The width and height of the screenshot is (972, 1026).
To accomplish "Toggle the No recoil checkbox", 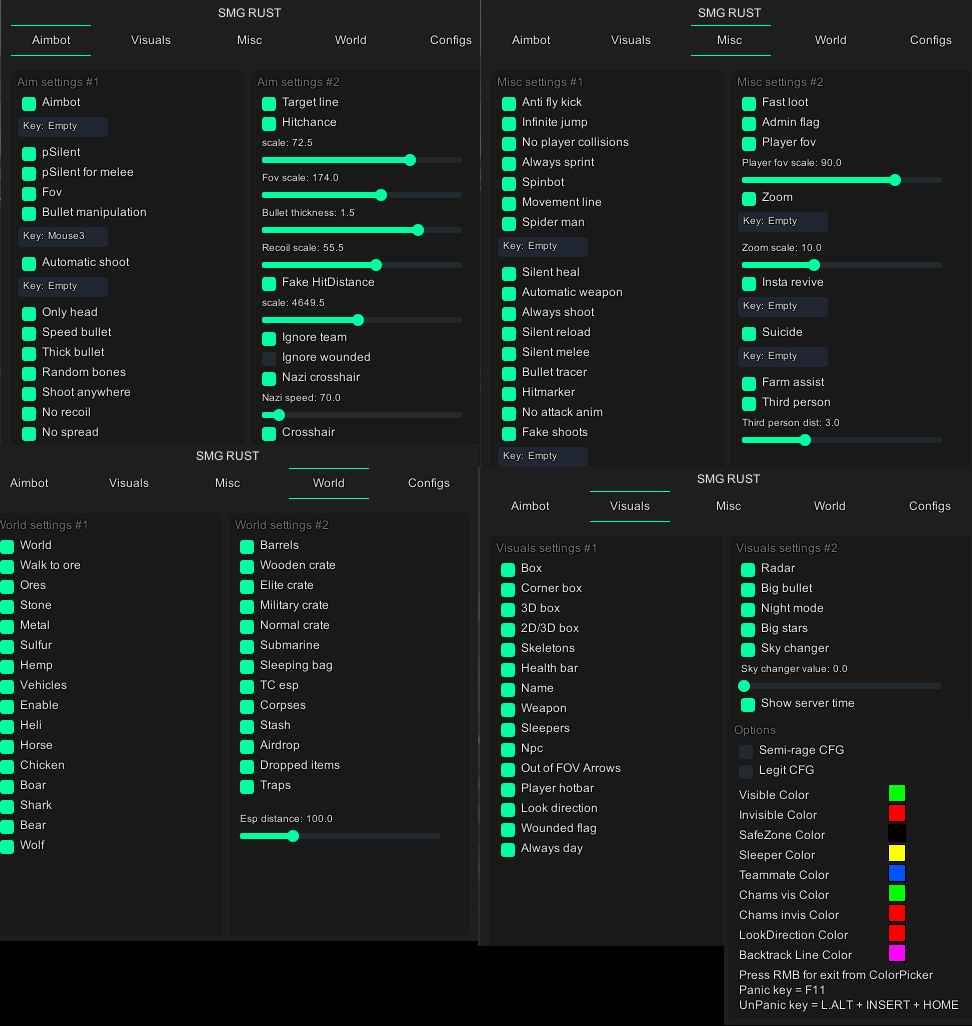I will (x=29, y=414).
